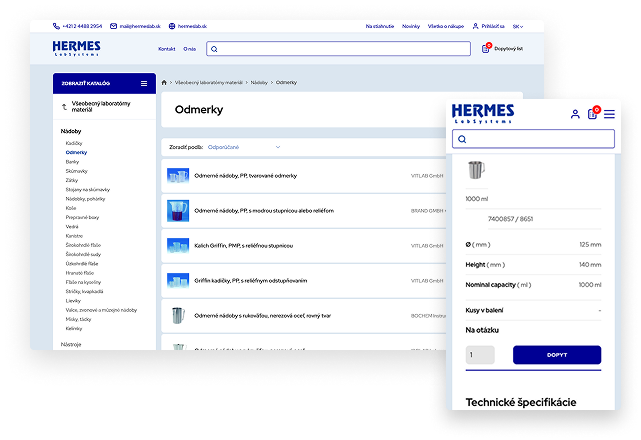This screenshot has height=440, width=641.
Task: Open the Nástroje category in the sidebar
Action: pos(71,345)
